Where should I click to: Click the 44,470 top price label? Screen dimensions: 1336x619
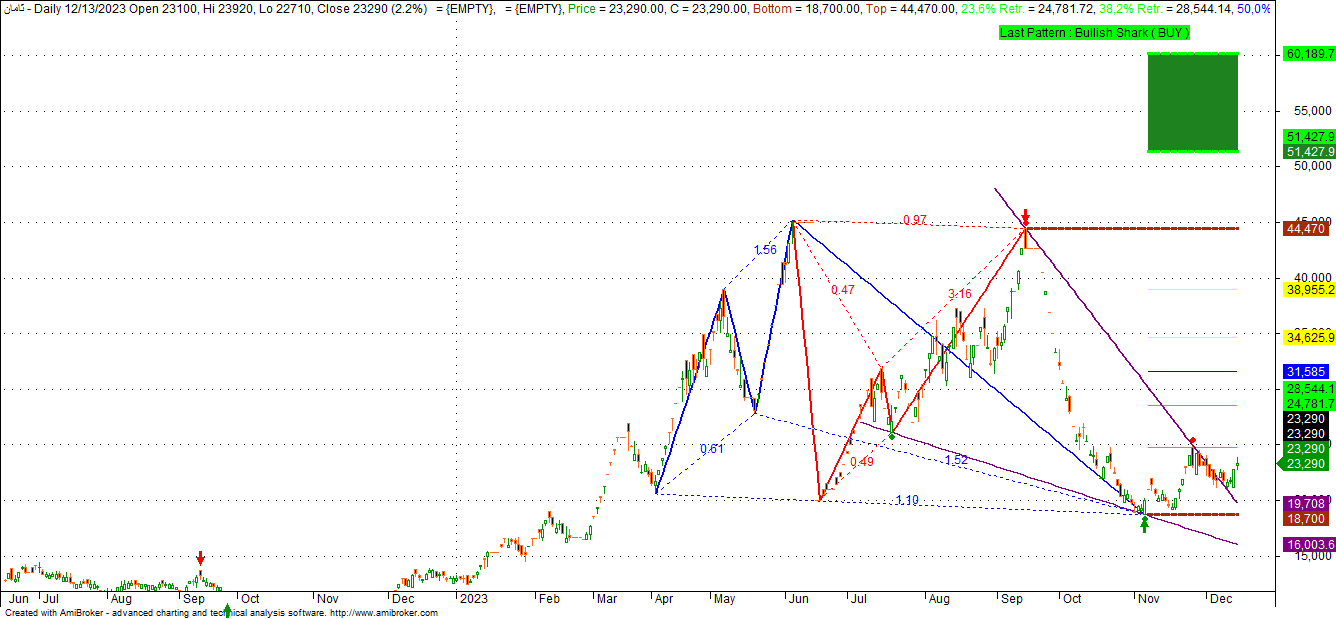pos(1305,229)
